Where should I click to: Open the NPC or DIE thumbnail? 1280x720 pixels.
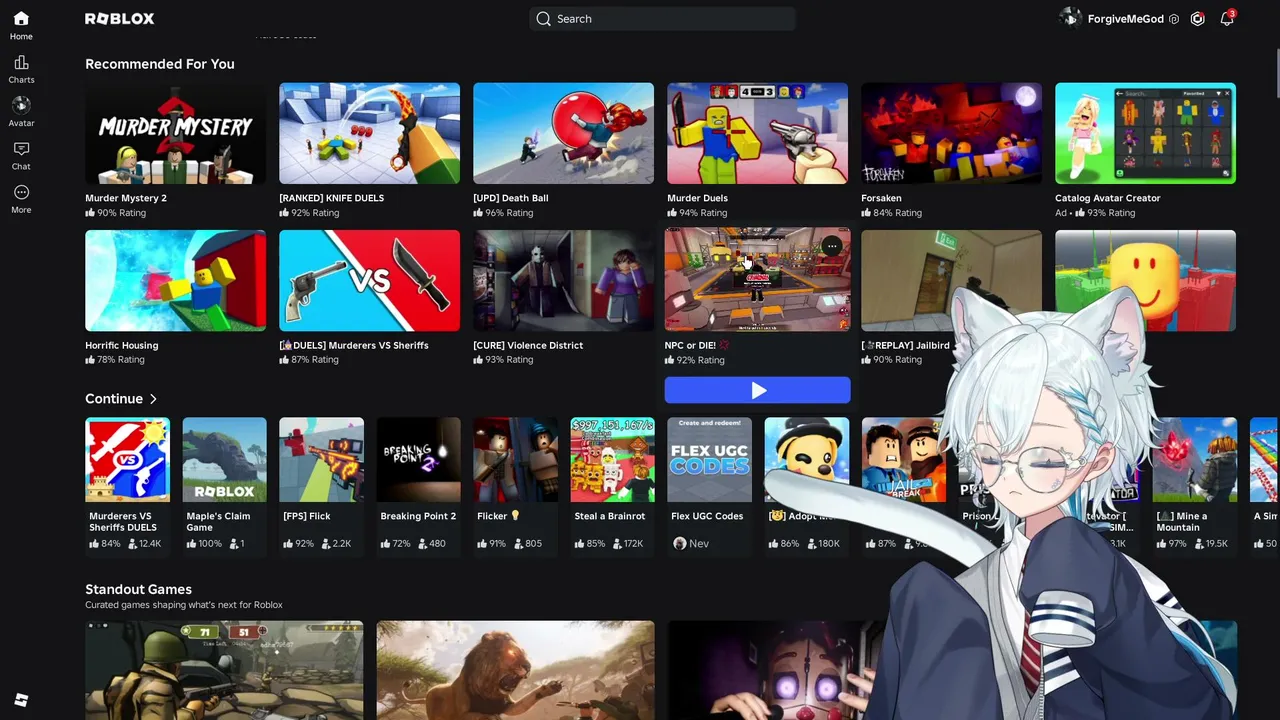[x=757, y=279]
